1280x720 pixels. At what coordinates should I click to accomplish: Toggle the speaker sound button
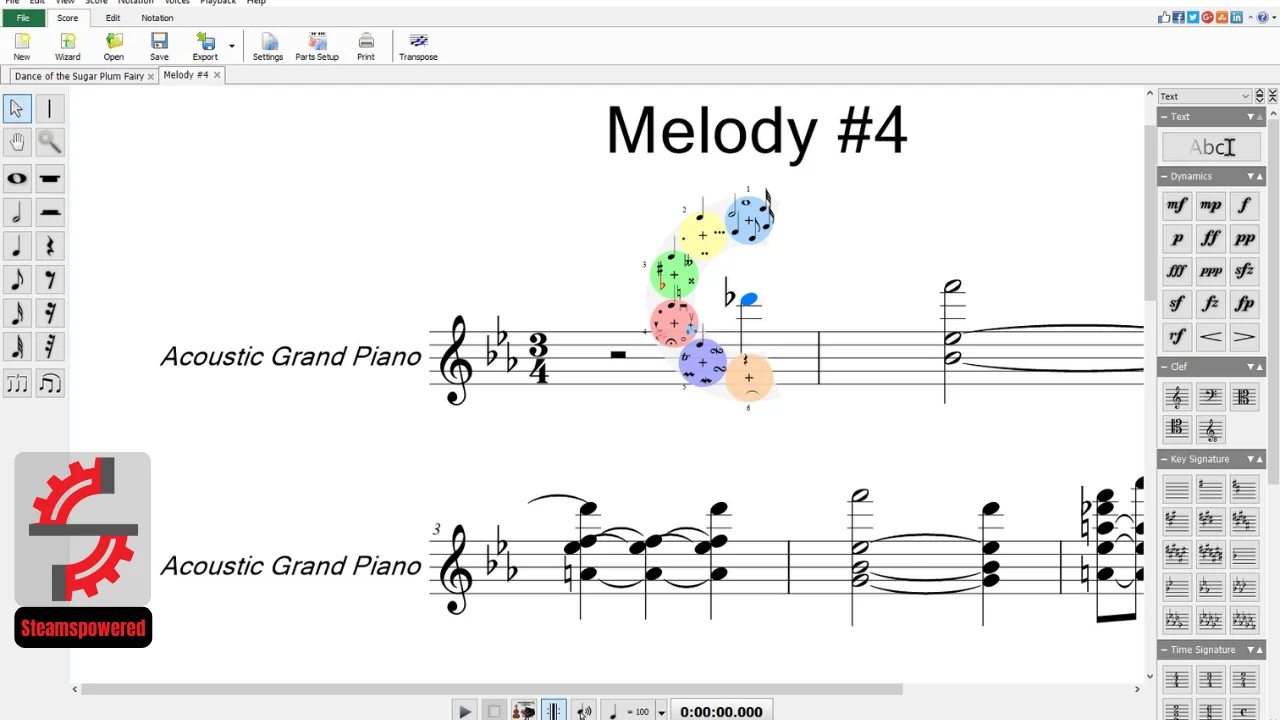click(584, 712)
